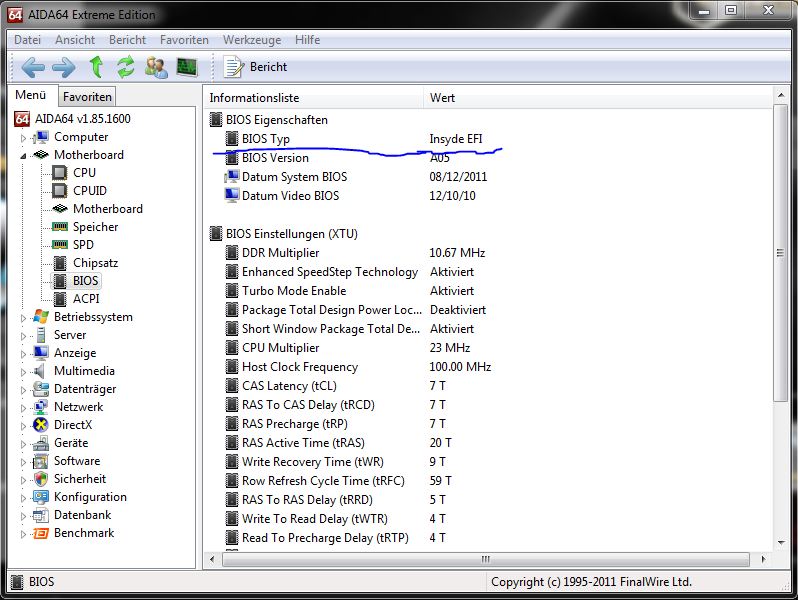798x600 pixels.
Task: Select the BIOS chip icon in tree
Action: [60, 281]
